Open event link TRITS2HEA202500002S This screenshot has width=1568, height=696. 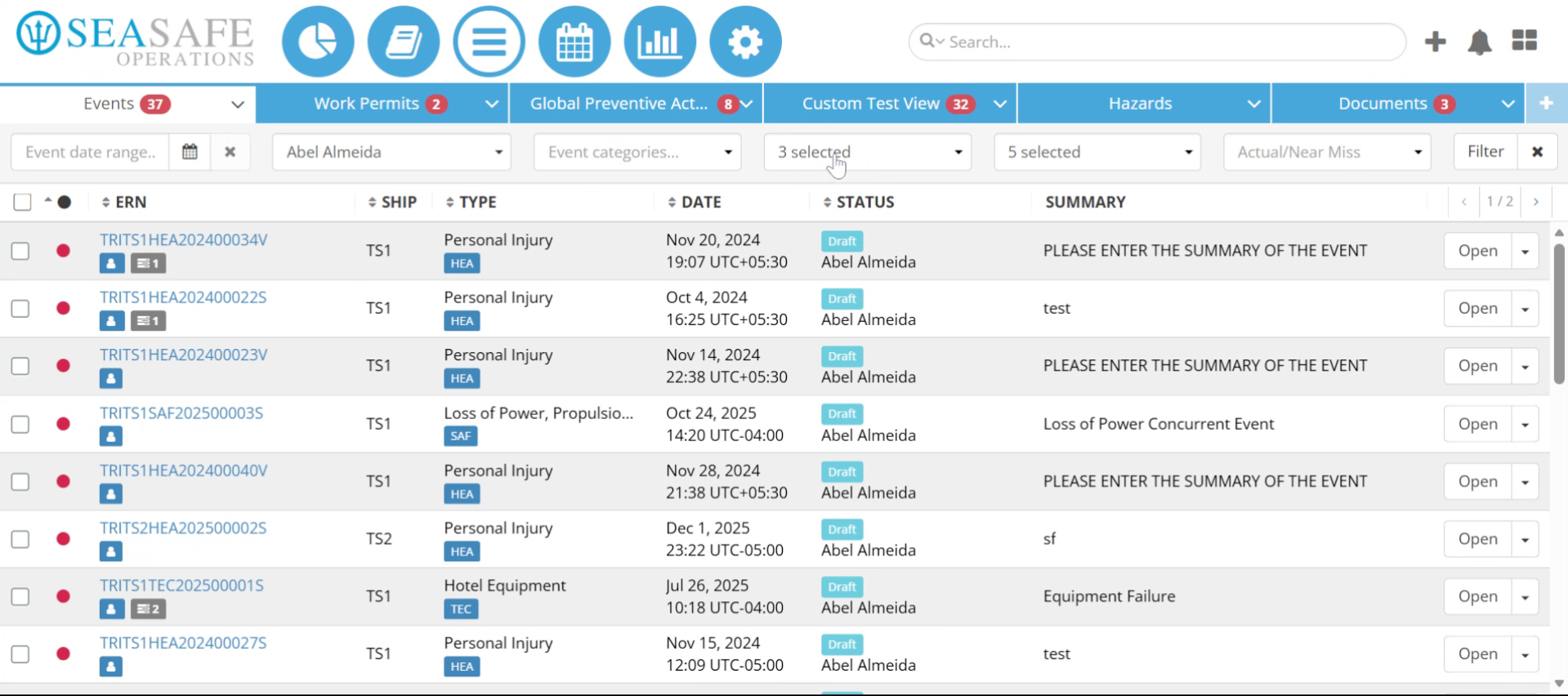pos(183,528)
